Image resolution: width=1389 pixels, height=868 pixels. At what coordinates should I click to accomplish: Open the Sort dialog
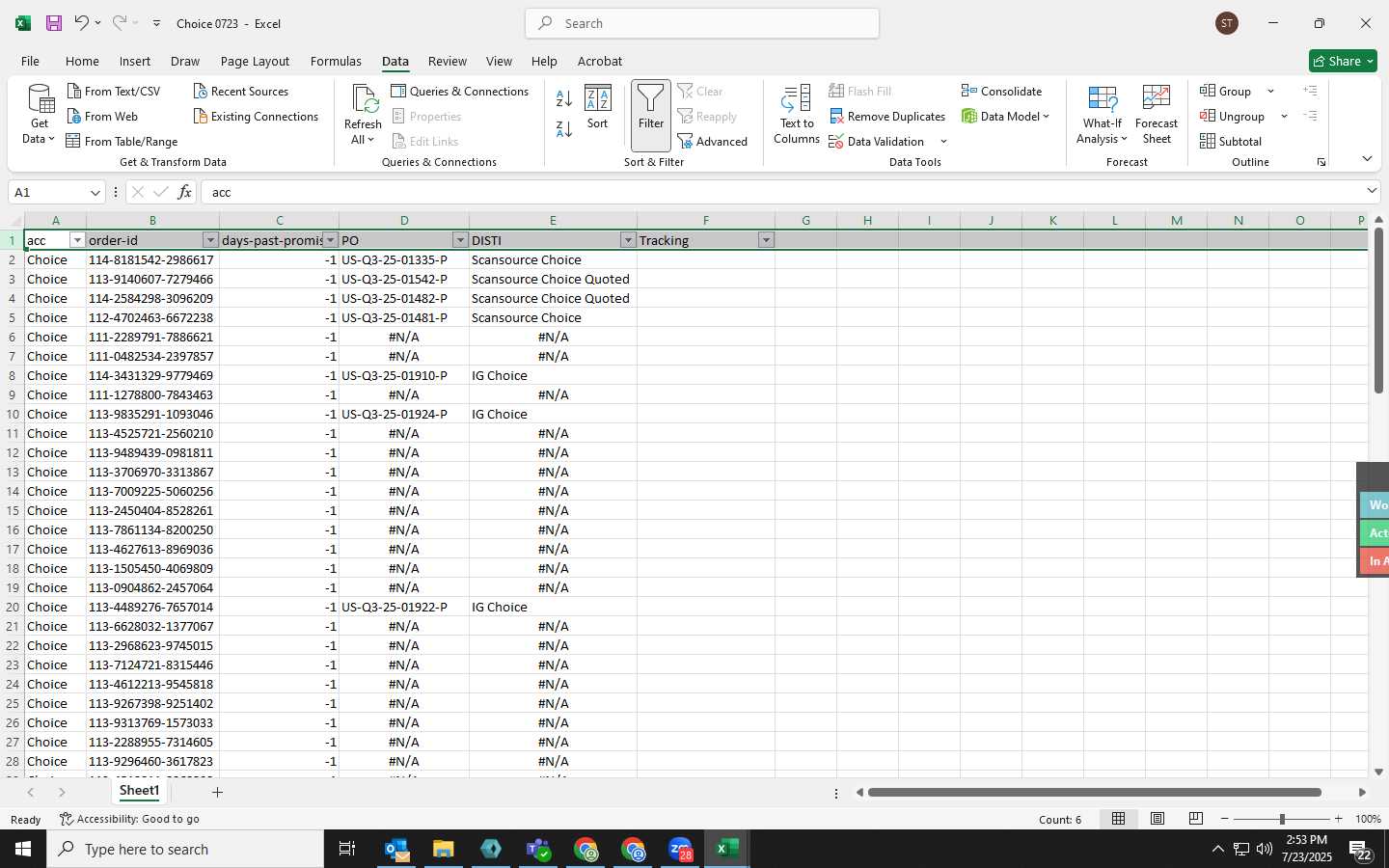coord(598,107)
